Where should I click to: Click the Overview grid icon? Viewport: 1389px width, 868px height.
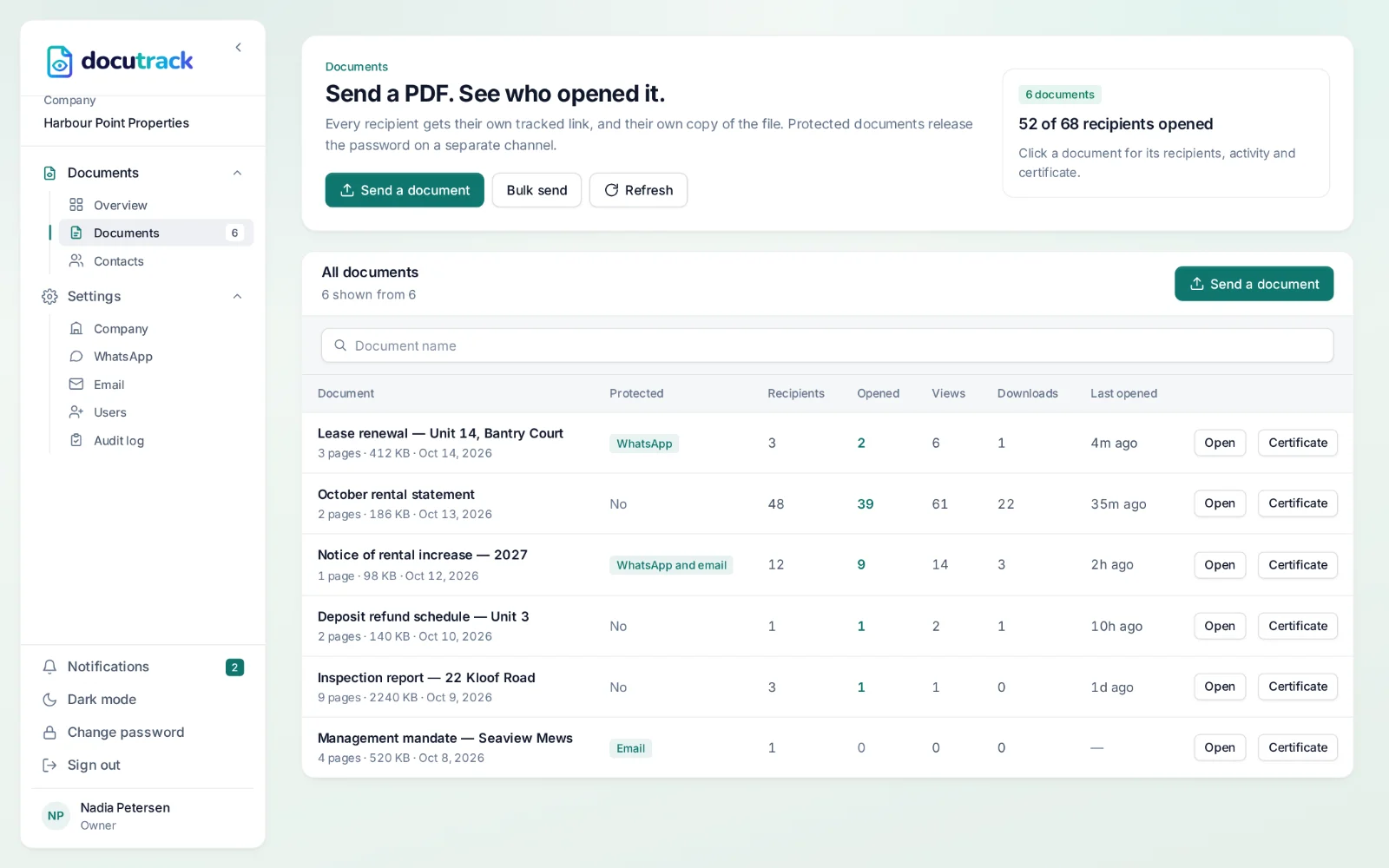click(x=76, y=205)
